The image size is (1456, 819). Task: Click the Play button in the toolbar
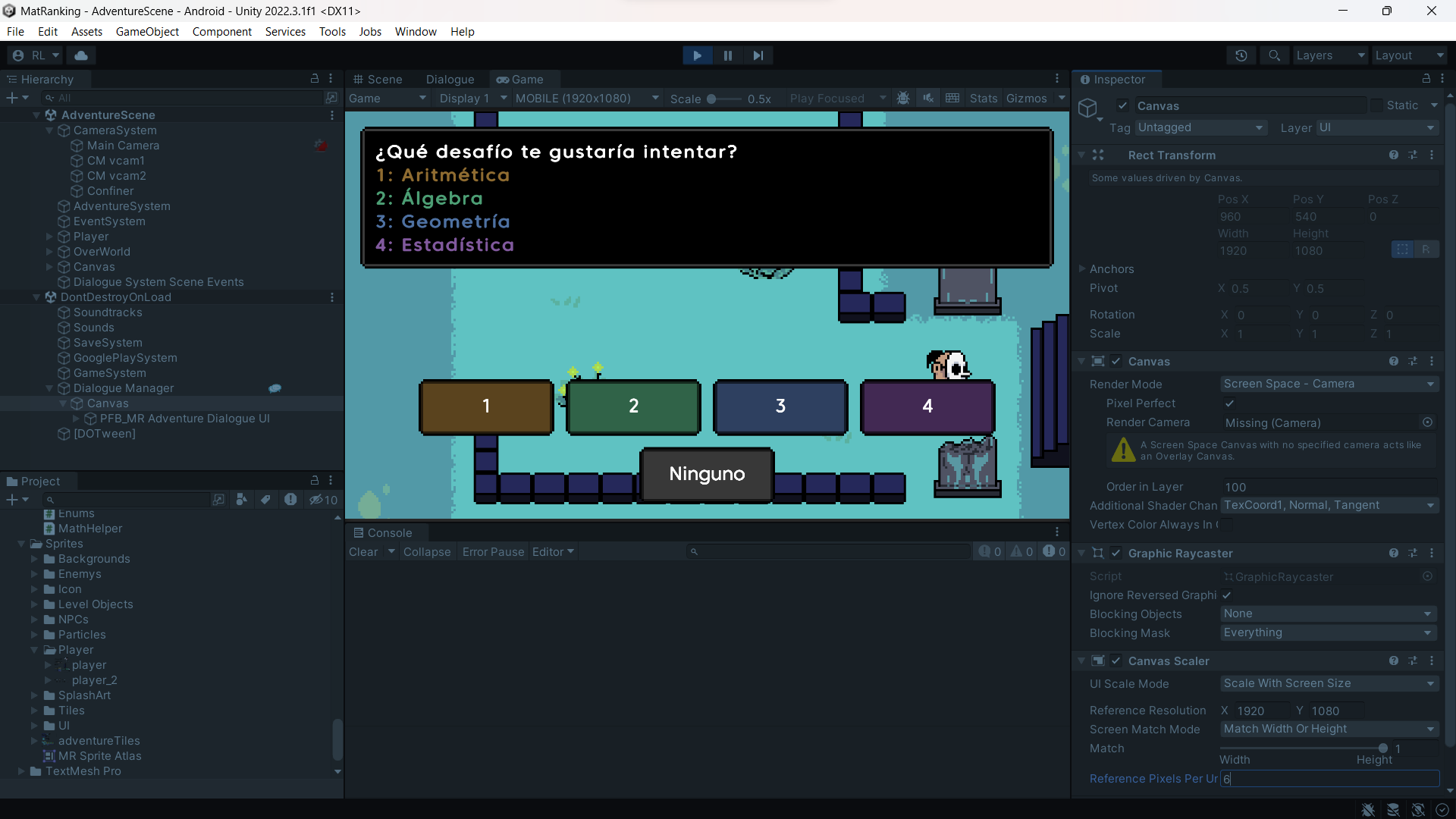(697, 55)
